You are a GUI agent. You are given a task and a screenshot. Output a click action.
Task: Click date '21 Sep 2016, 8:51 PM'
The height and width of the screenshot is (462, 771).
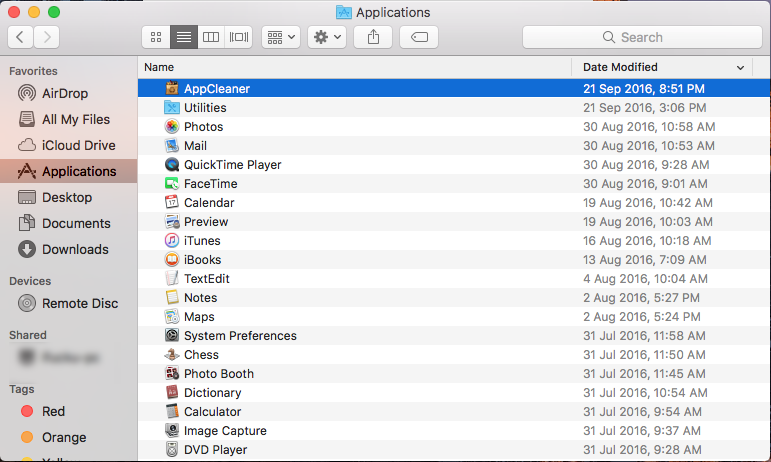(644, 88)
